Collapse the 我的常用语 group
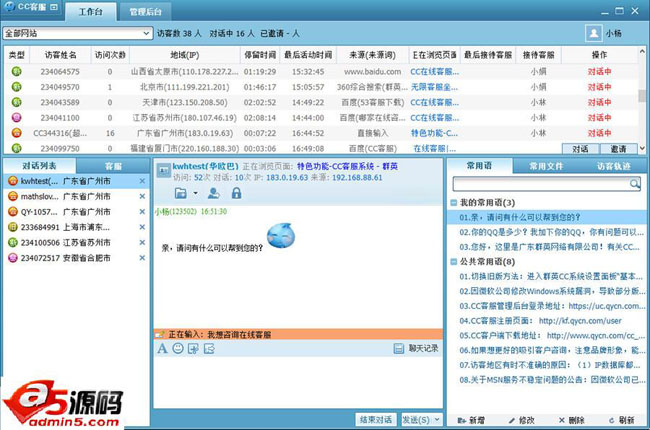The height and width of the screenshot is (430, 650). click(x=454, y=203)
